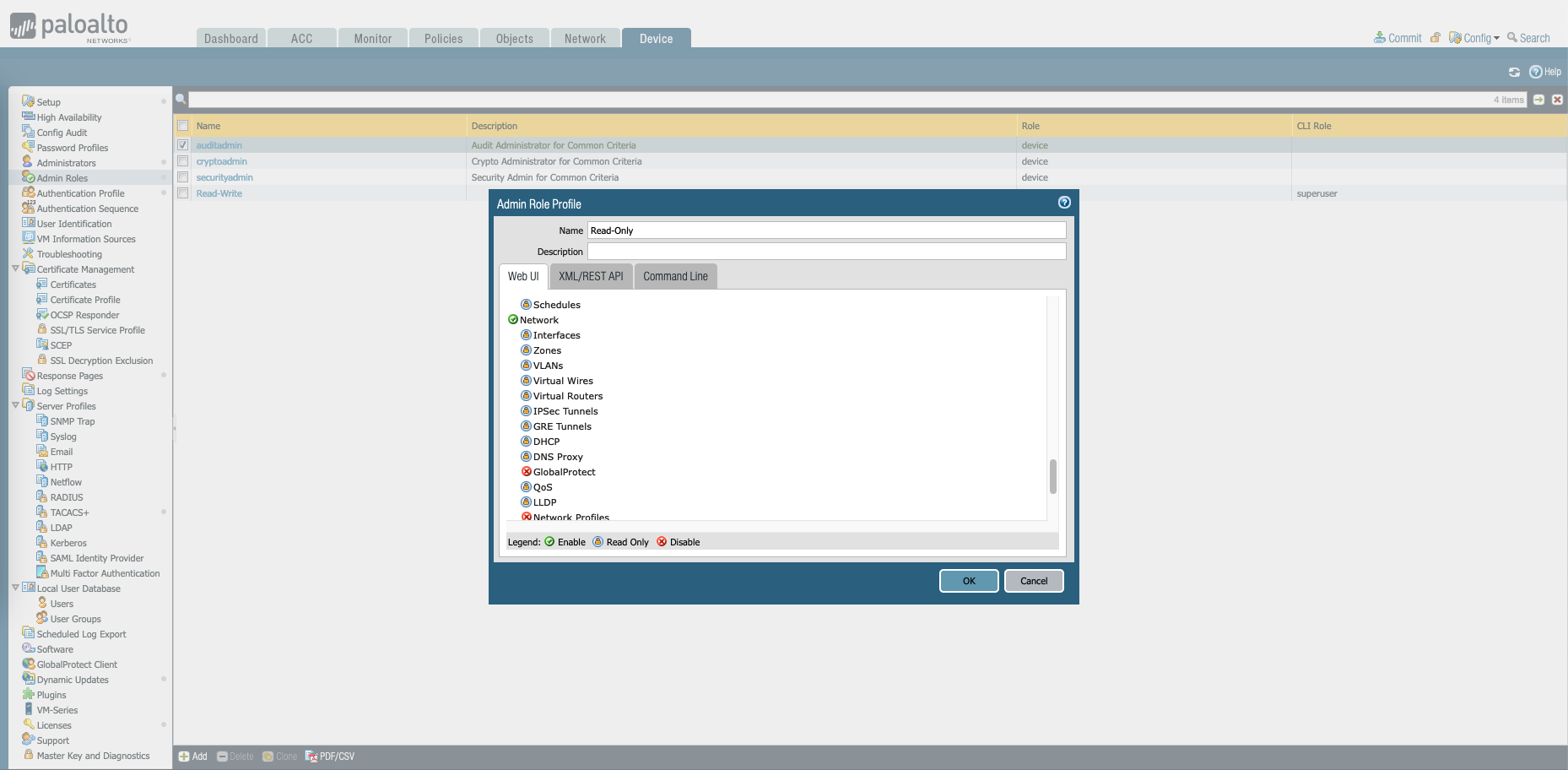
Task: Check the cryptoadmin row checkbox
Action: 183,161
